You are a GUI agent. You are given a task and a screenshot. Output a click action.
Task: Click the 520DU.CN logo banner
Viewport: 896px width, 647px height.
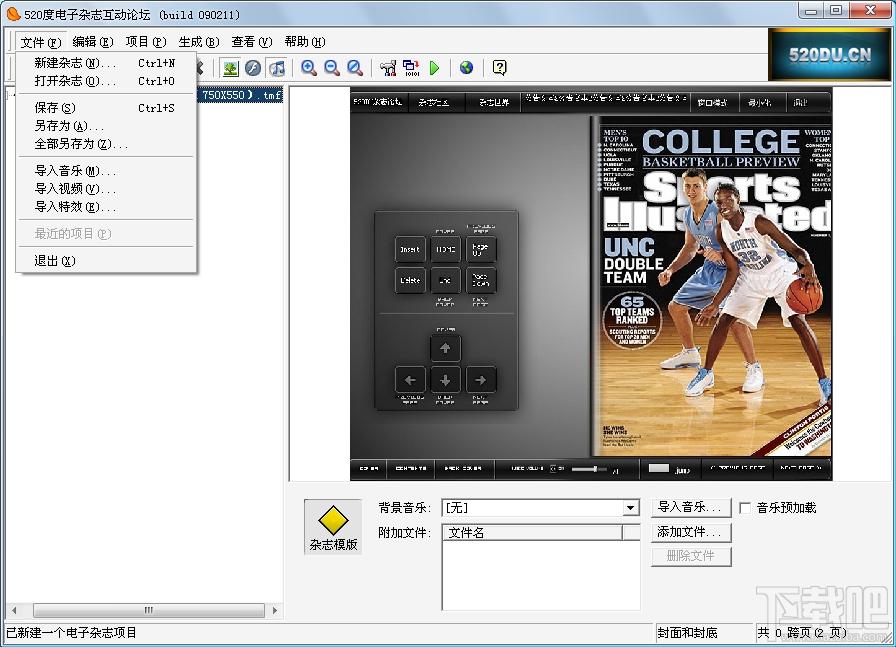[830, 55]
